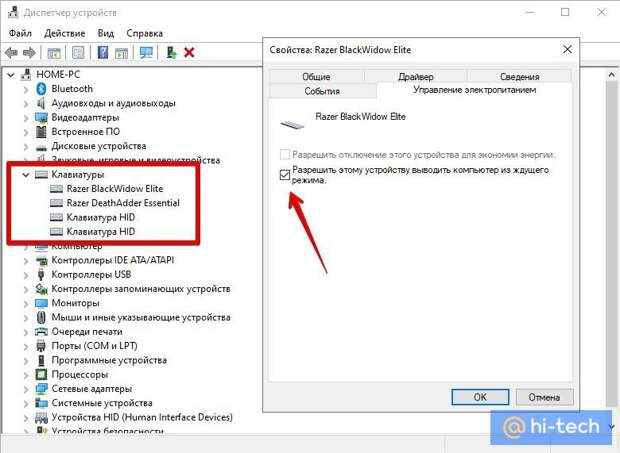Expand the Сетевые адаптеры category
620x453 pixels.
26,389
